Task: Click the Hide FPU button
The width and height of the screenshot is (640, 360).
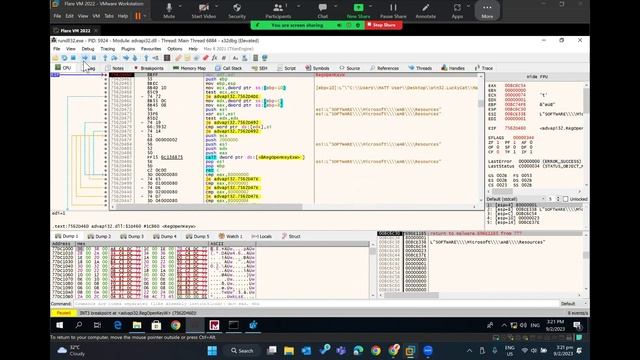Action: click(537, 77)
